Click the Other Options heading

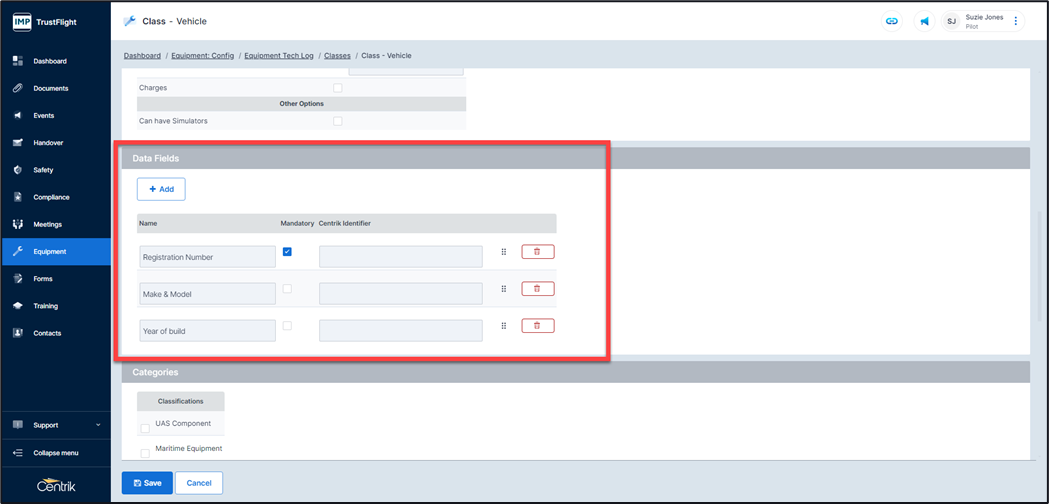[302, 104]
